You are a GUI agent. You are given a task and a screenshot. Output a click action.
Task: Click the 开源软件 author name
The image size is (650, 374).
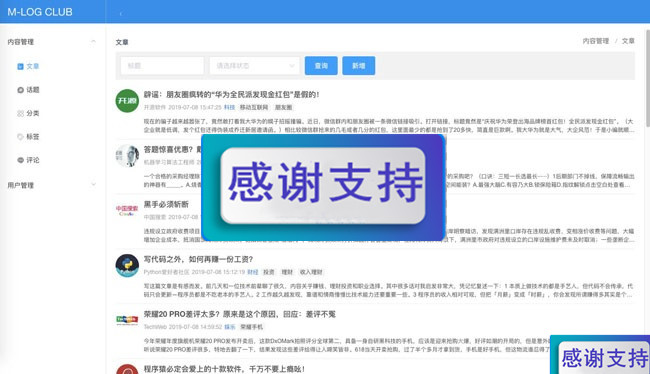tap(155, 107)
